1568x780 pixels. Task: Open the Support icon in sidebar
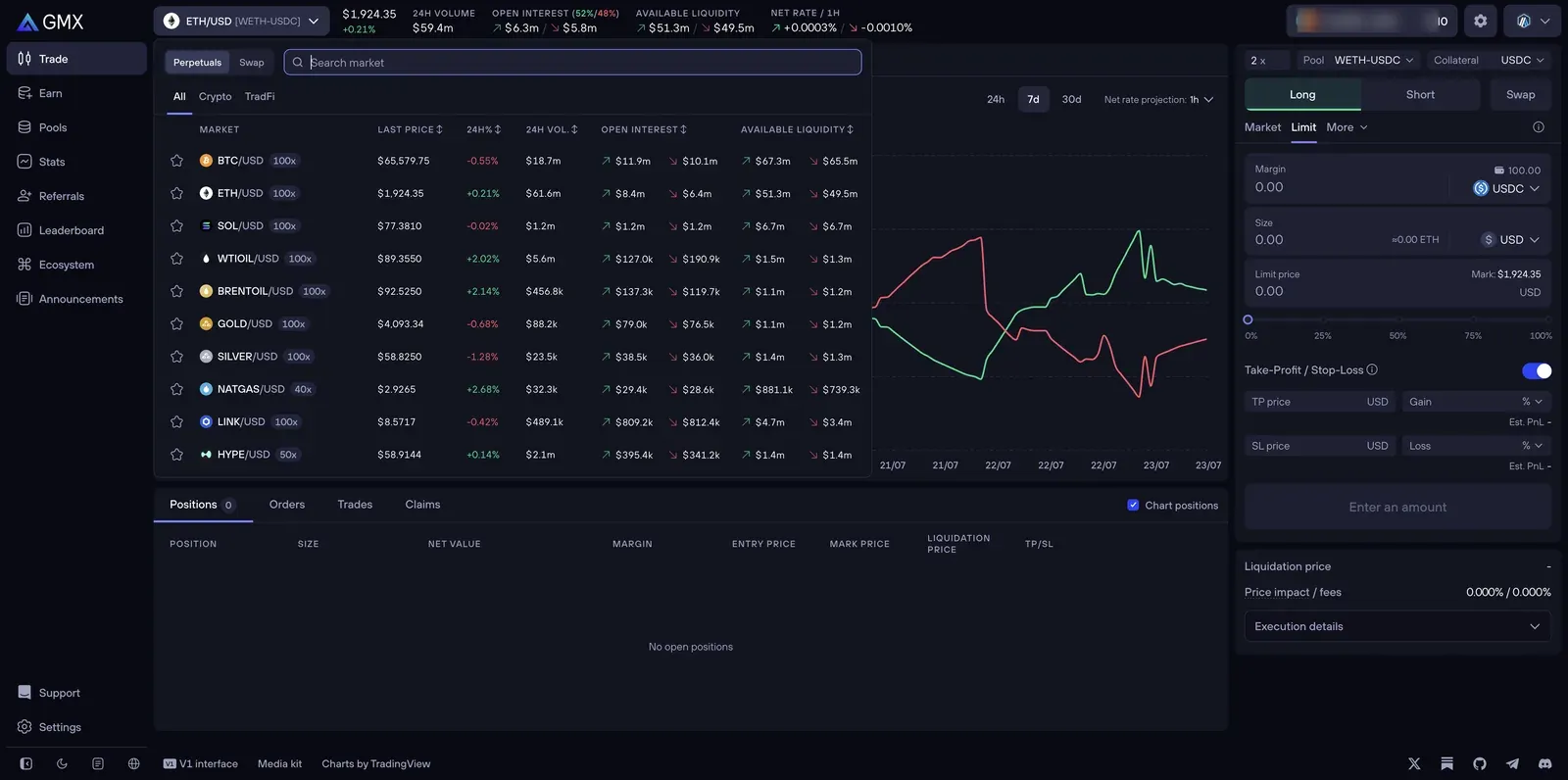click(24, 693)
